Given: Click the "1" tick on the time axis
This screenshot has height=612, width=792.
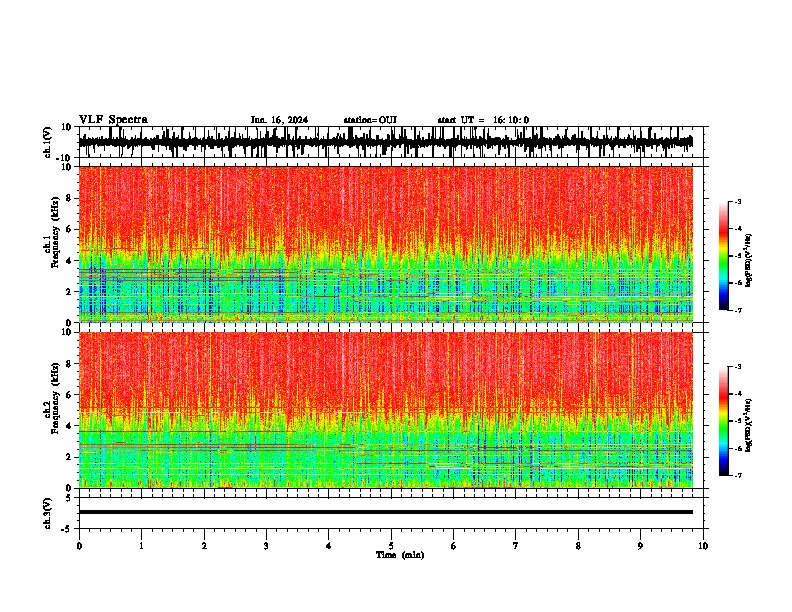Looking at the screenshot, I should (x=141, y=546).
